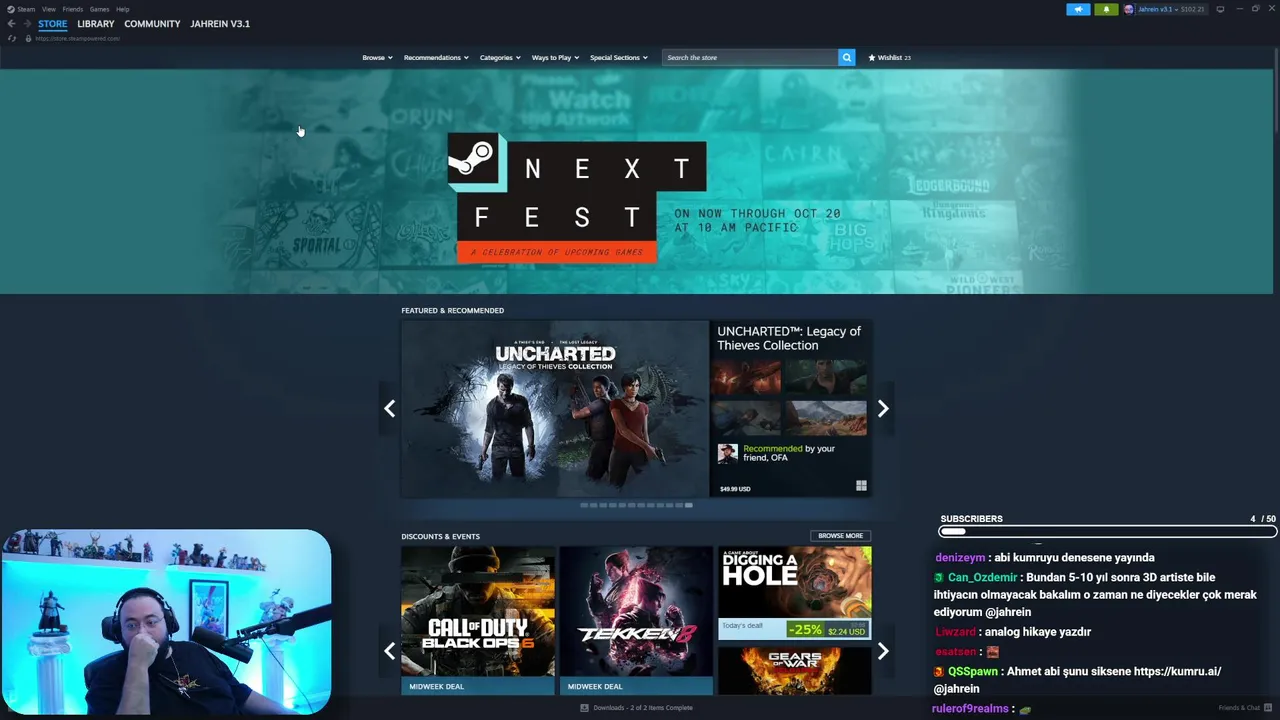Screen dimensions: 1280x720
Task: Switch to the COMMUNITY tab
Action: tap(152, 24)
